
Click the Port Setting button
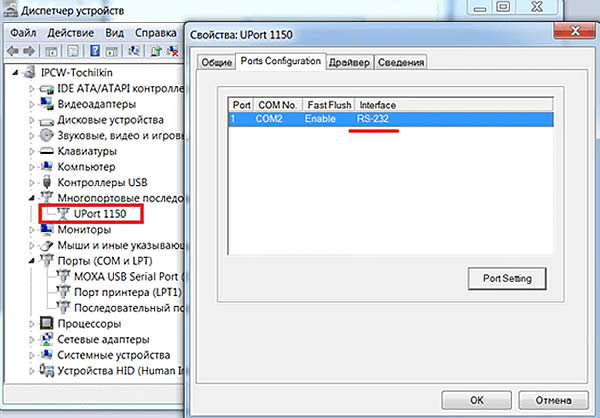507,278
